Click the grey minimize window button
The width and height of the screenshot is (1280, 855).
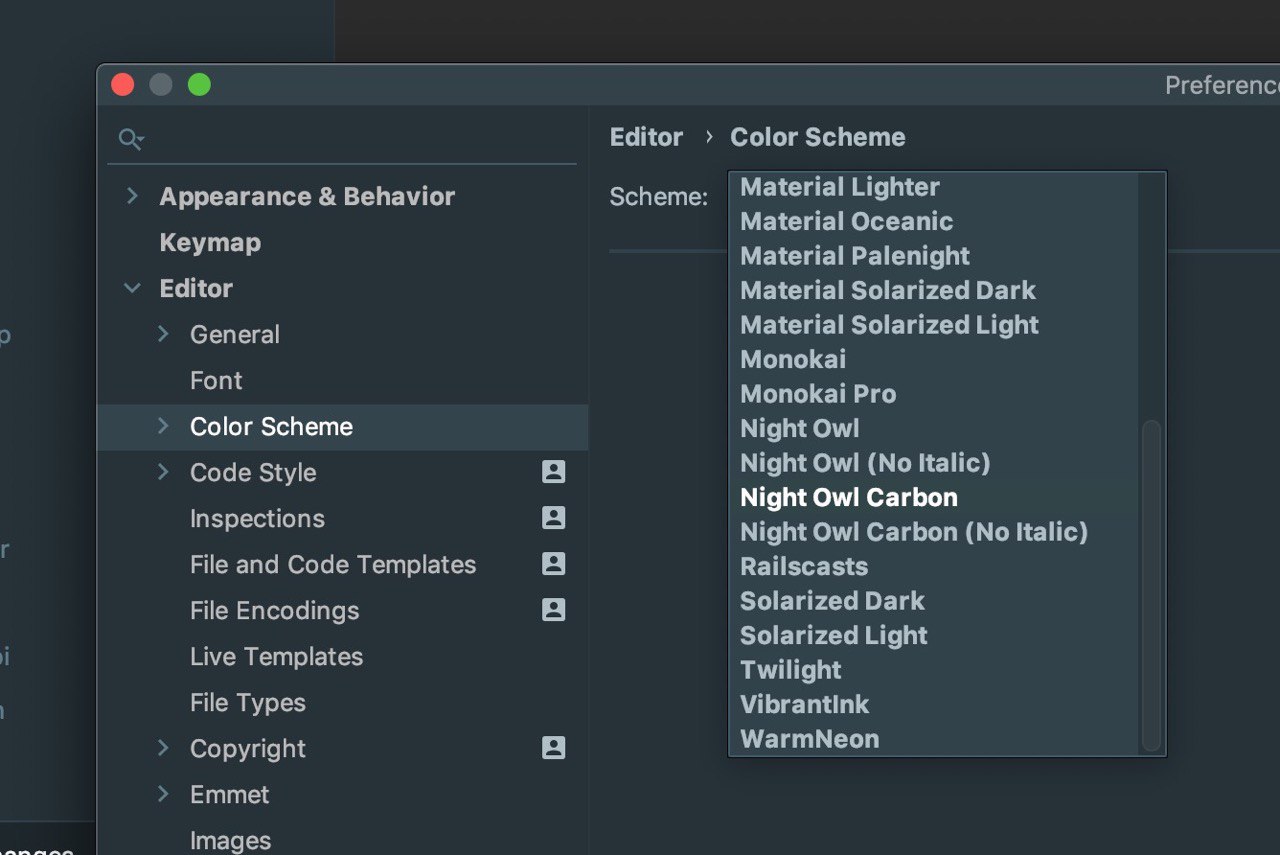point(161,85)
